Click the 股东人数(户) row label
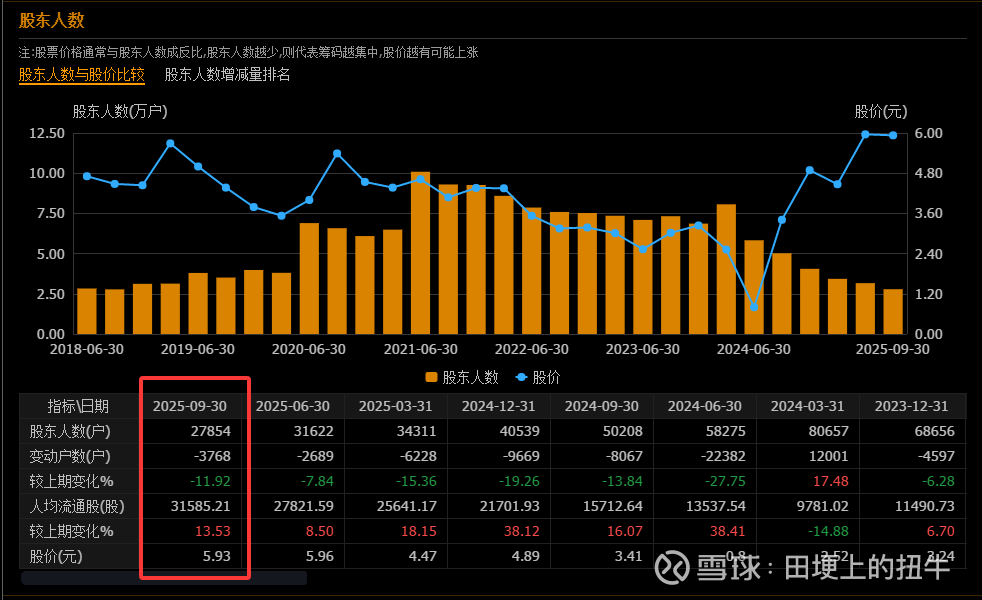The image size is (982, 600). (x=70, y=431)
